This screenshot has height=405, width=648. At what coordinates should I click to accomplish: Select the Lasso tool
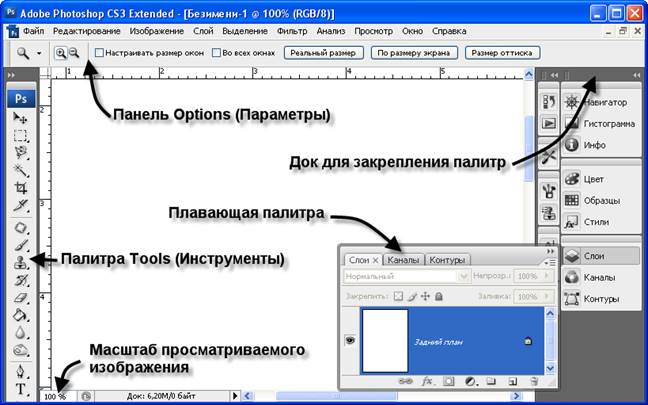click(x=20, y=152)
